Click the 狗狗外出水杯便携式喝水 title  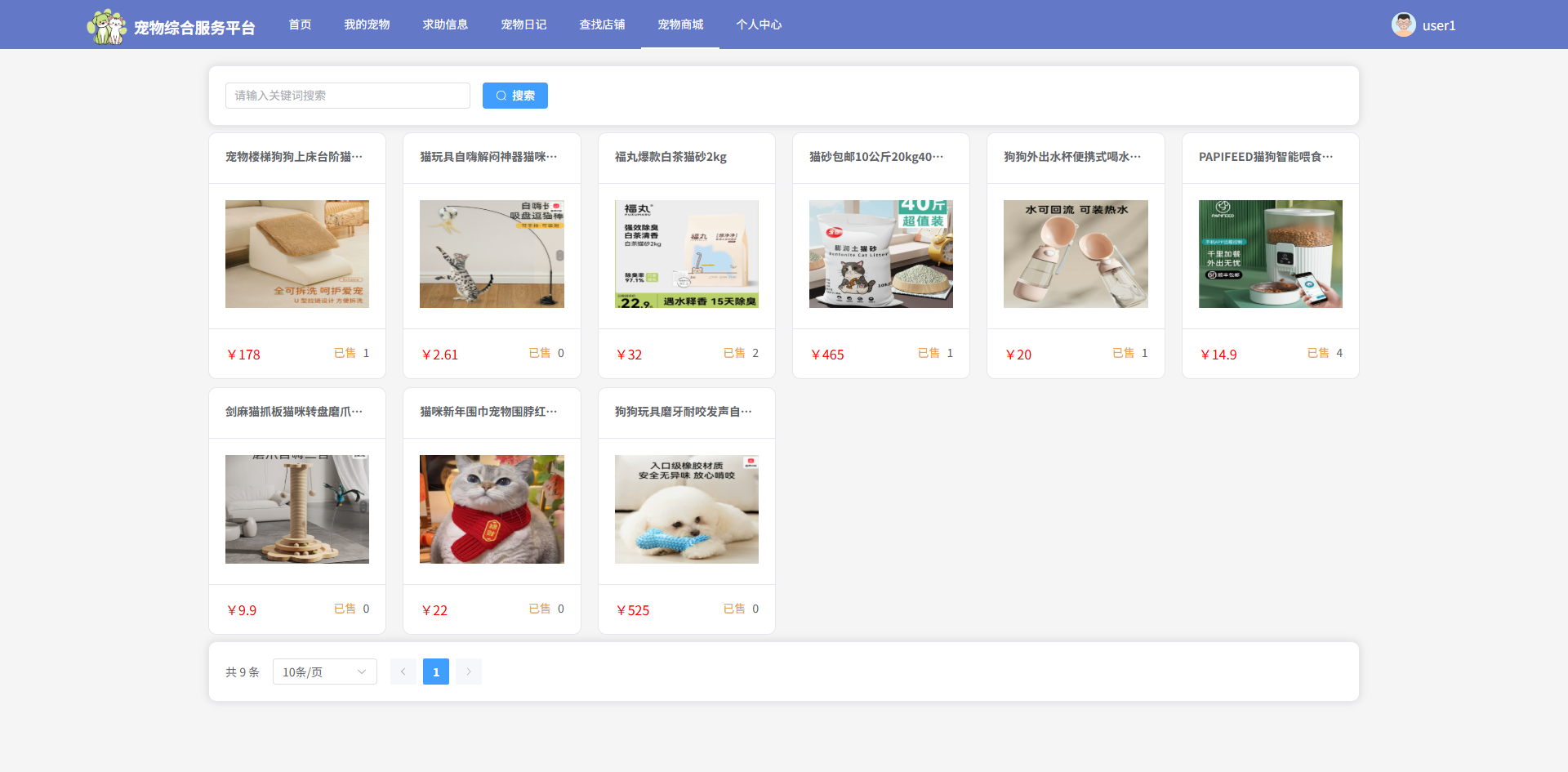point(1072,157)
